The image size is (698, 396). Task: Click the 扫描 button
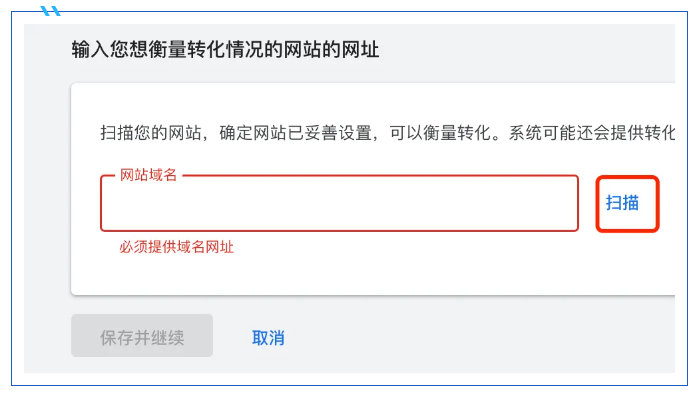627,204
